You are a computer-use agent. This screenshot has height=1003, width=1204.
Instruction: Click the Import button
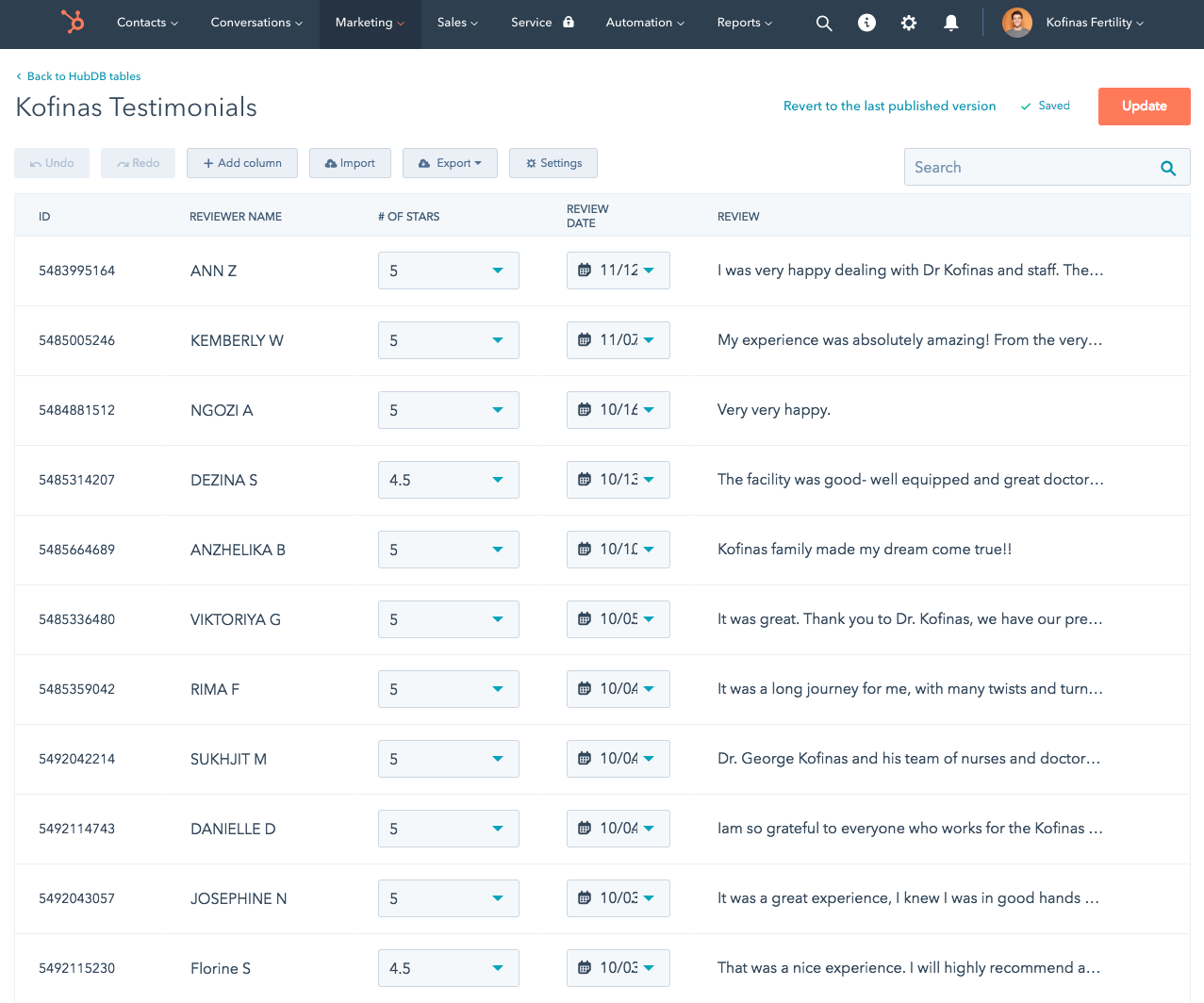pos(351,163)
